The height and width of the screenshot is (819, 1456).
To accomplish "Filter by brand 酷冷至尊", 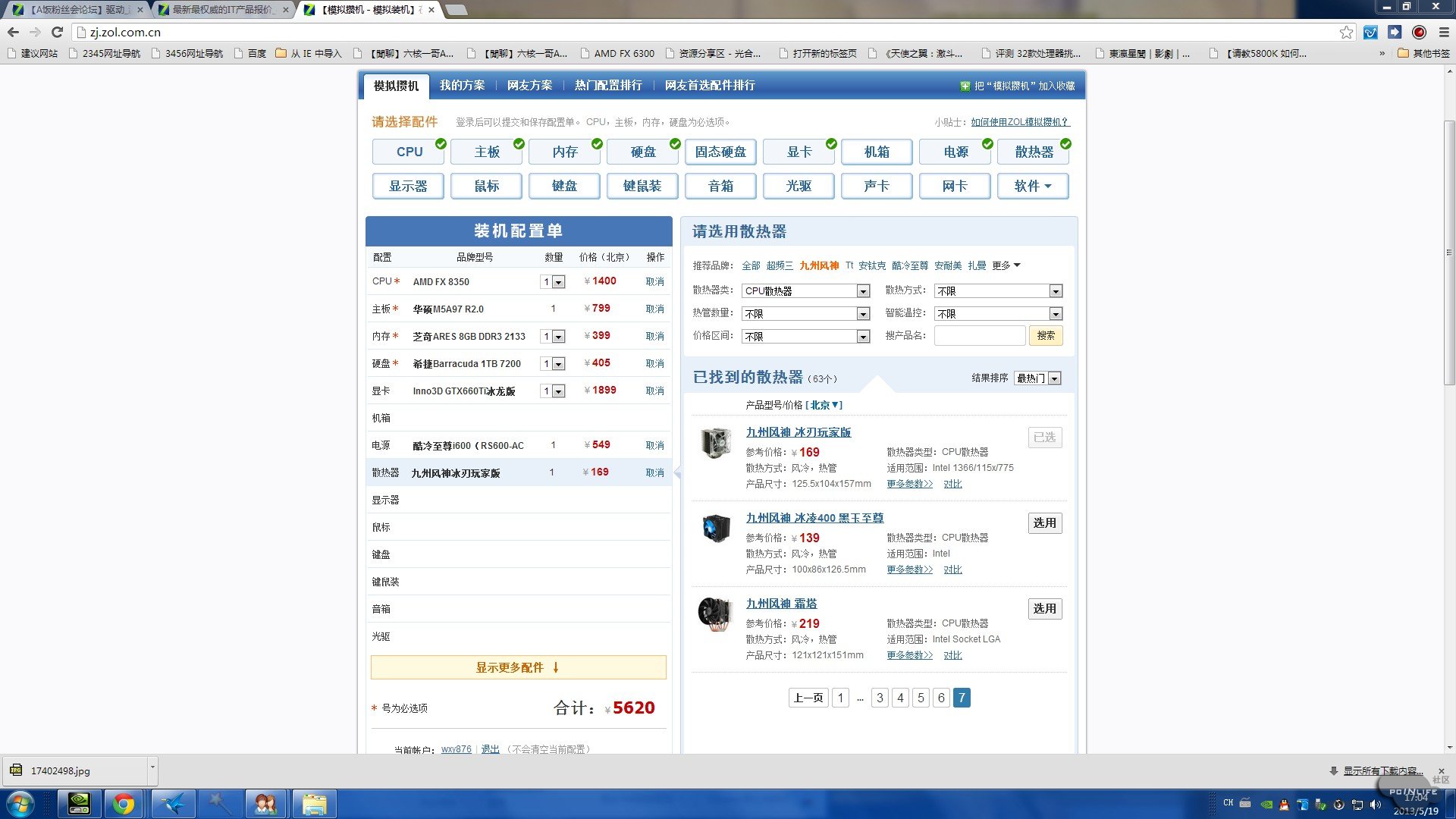I will [x=910, y=265].
